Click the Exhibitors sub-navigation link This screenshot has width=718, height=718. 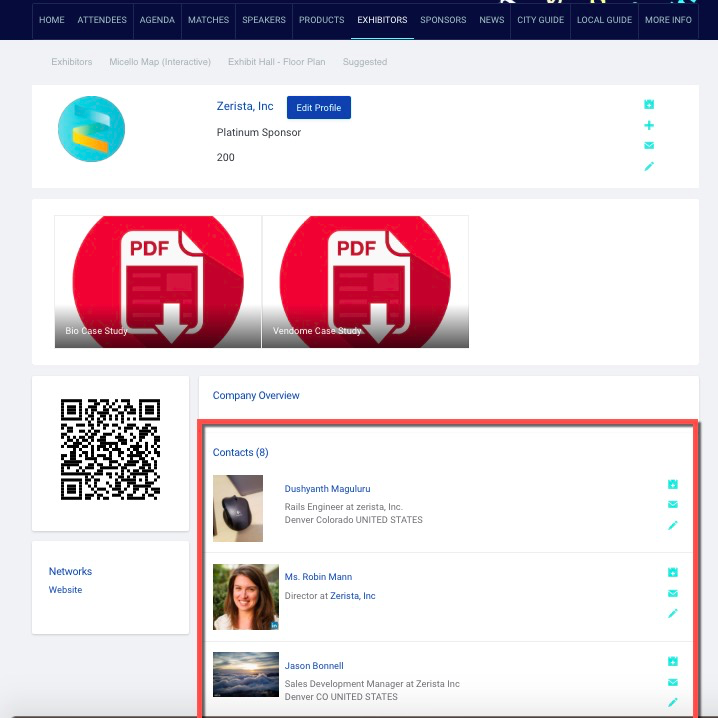click(72, 62)
